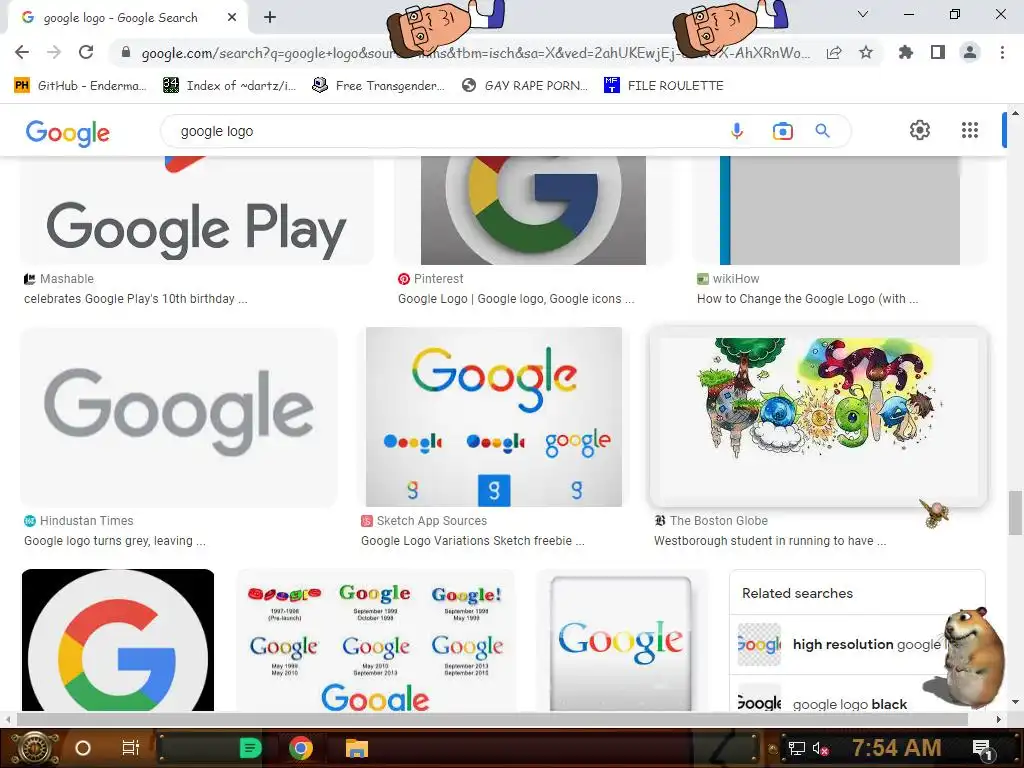1024x768 pixels.
Task: Click the Sketch App Sources link
Action: pyautogui.click(x=424, y=520)
